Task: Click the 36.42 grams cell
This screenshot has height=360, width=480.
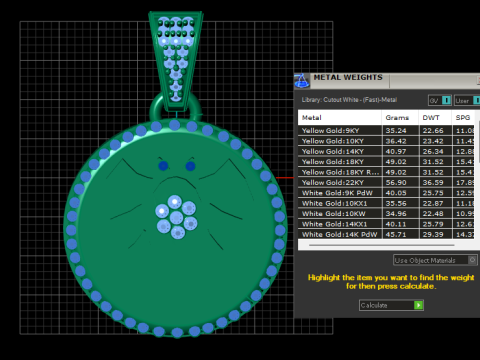Action: 400,141
